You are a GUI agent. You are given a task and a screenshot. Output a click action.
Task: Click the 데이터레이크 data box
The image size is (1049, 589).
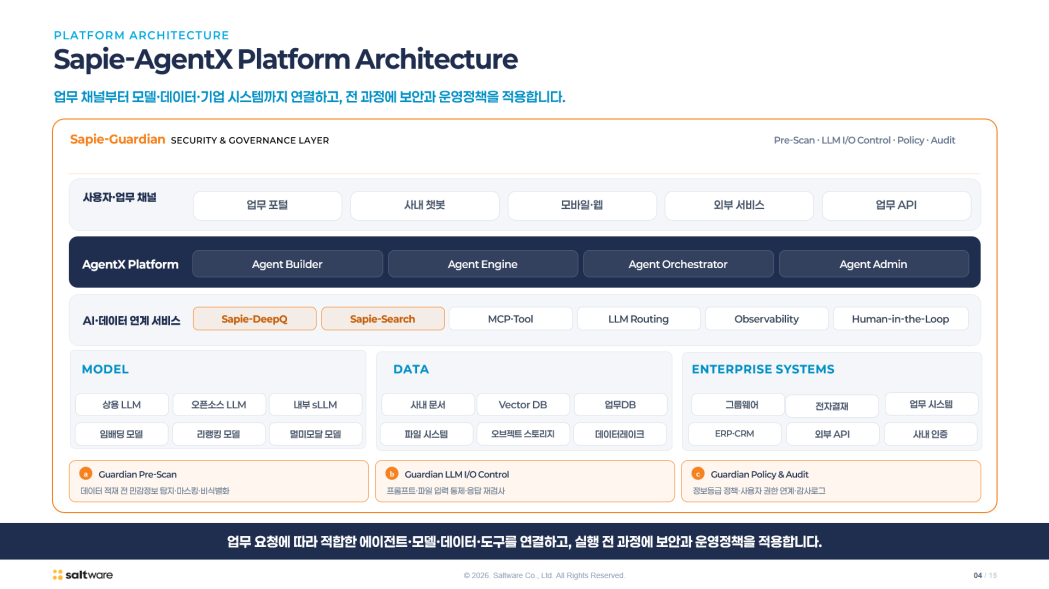pos(620,434)
